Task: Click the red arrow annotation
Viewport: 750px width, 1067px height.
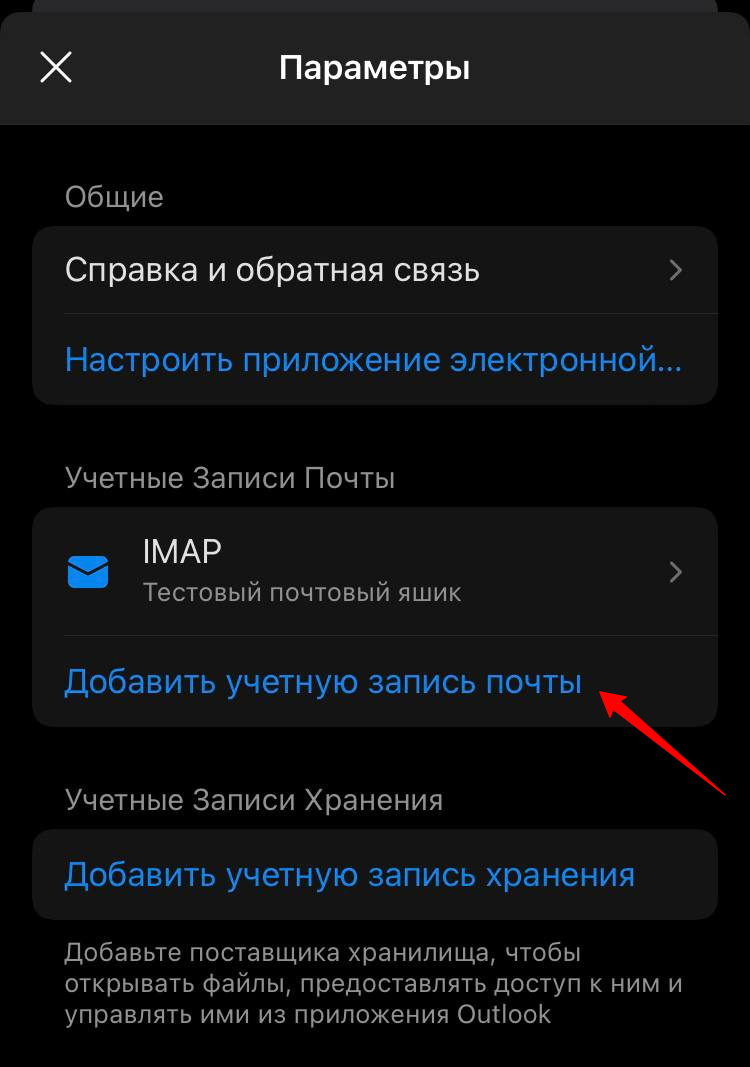Action: click(x=663, y=742)
